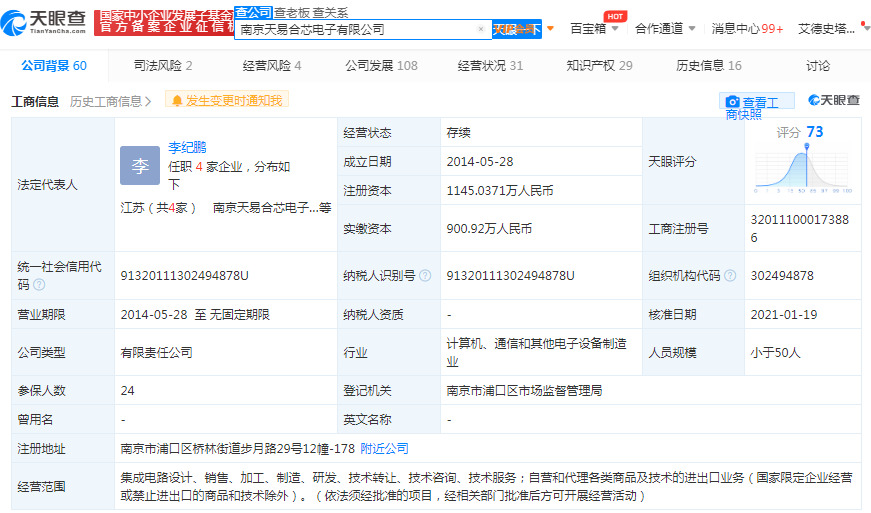Open the TianYanCha logo homepage
The height and width of the screenshot is (513, 871).
(x=43, y=22)
